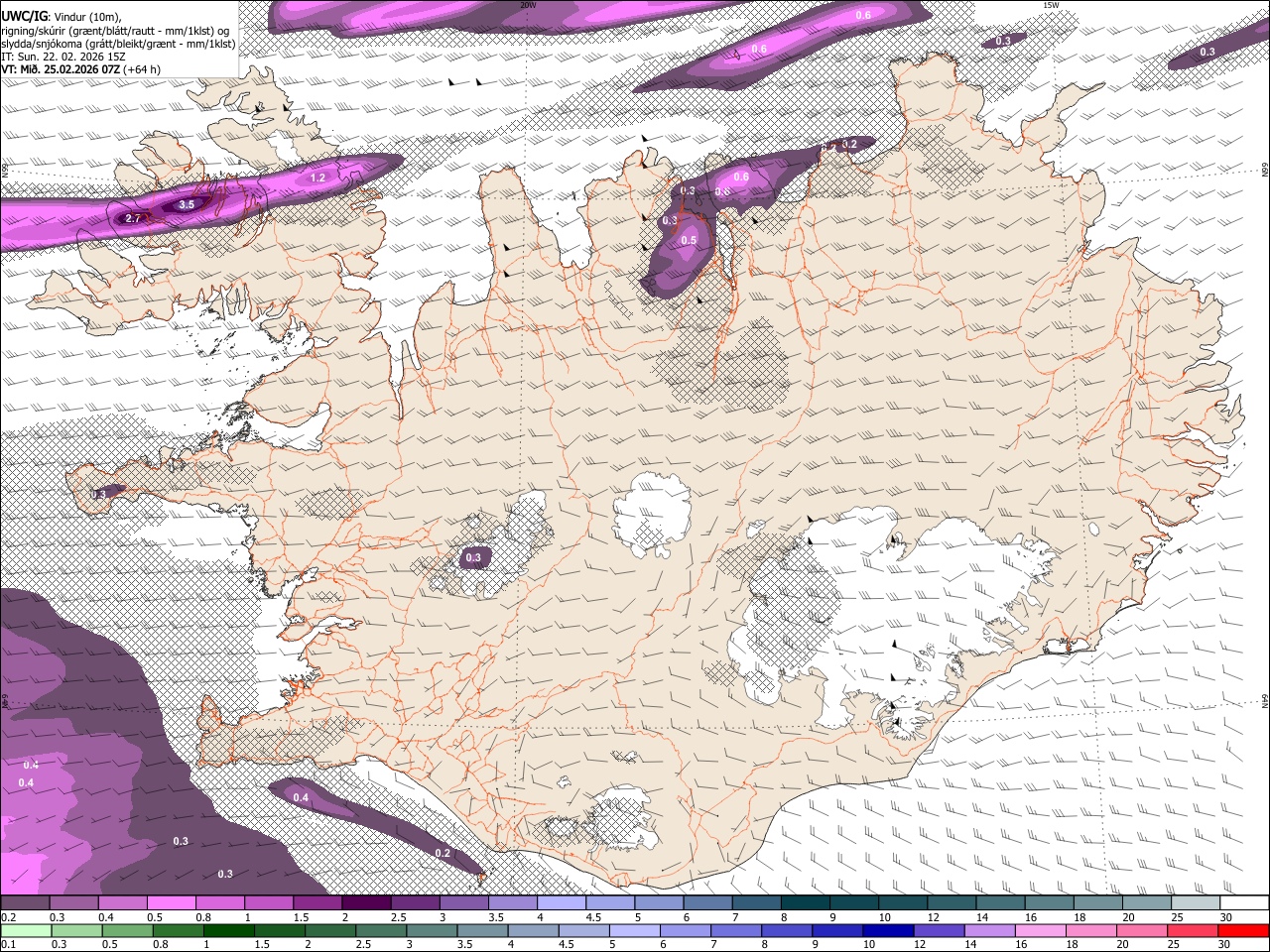Select the 2–2.5 darkest purple swatch in upper legend
Viewport: 1270px width, 952px height.
(x=366, y=903)
